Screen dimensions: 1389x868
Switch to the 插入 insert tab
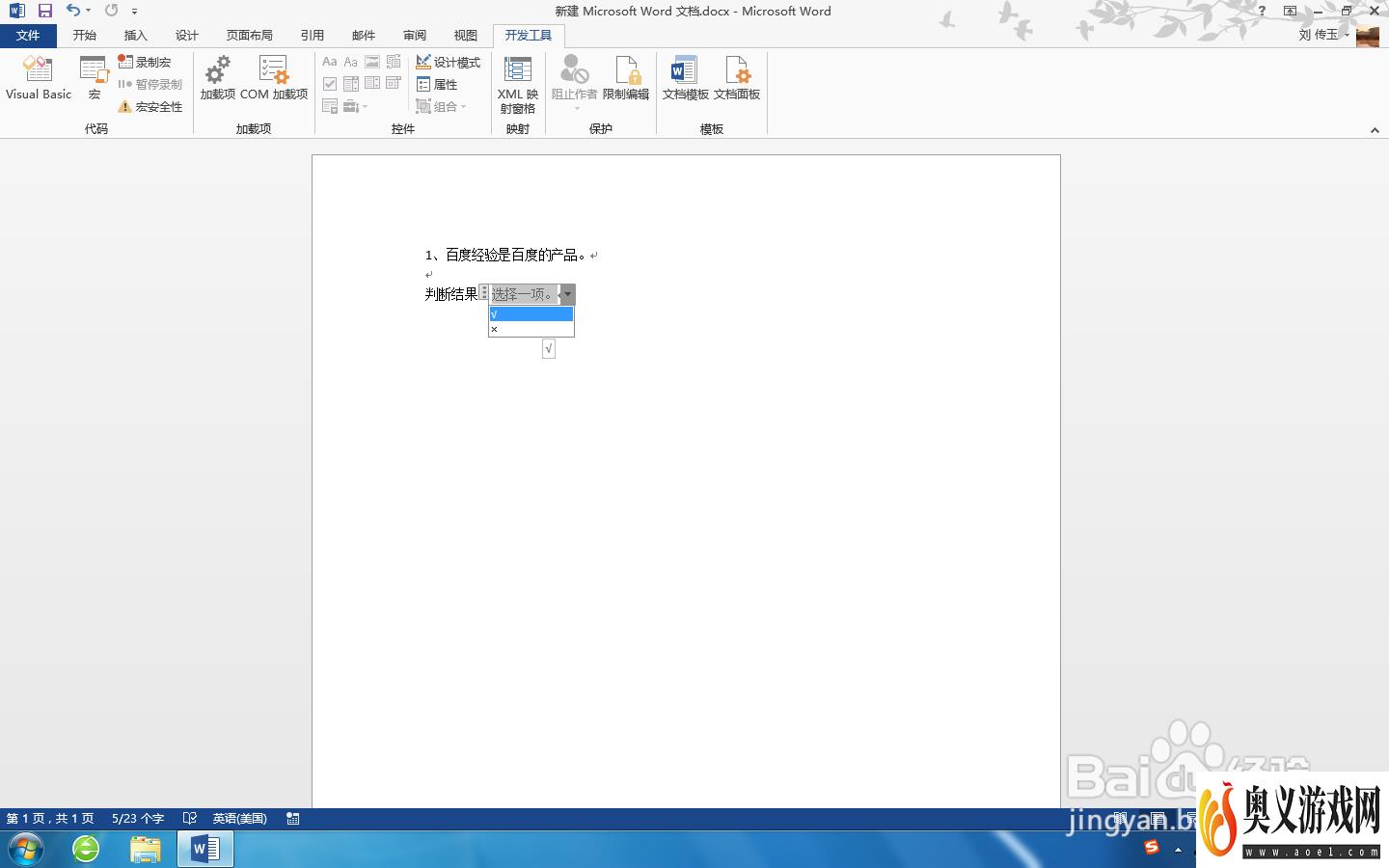[136, 36]
